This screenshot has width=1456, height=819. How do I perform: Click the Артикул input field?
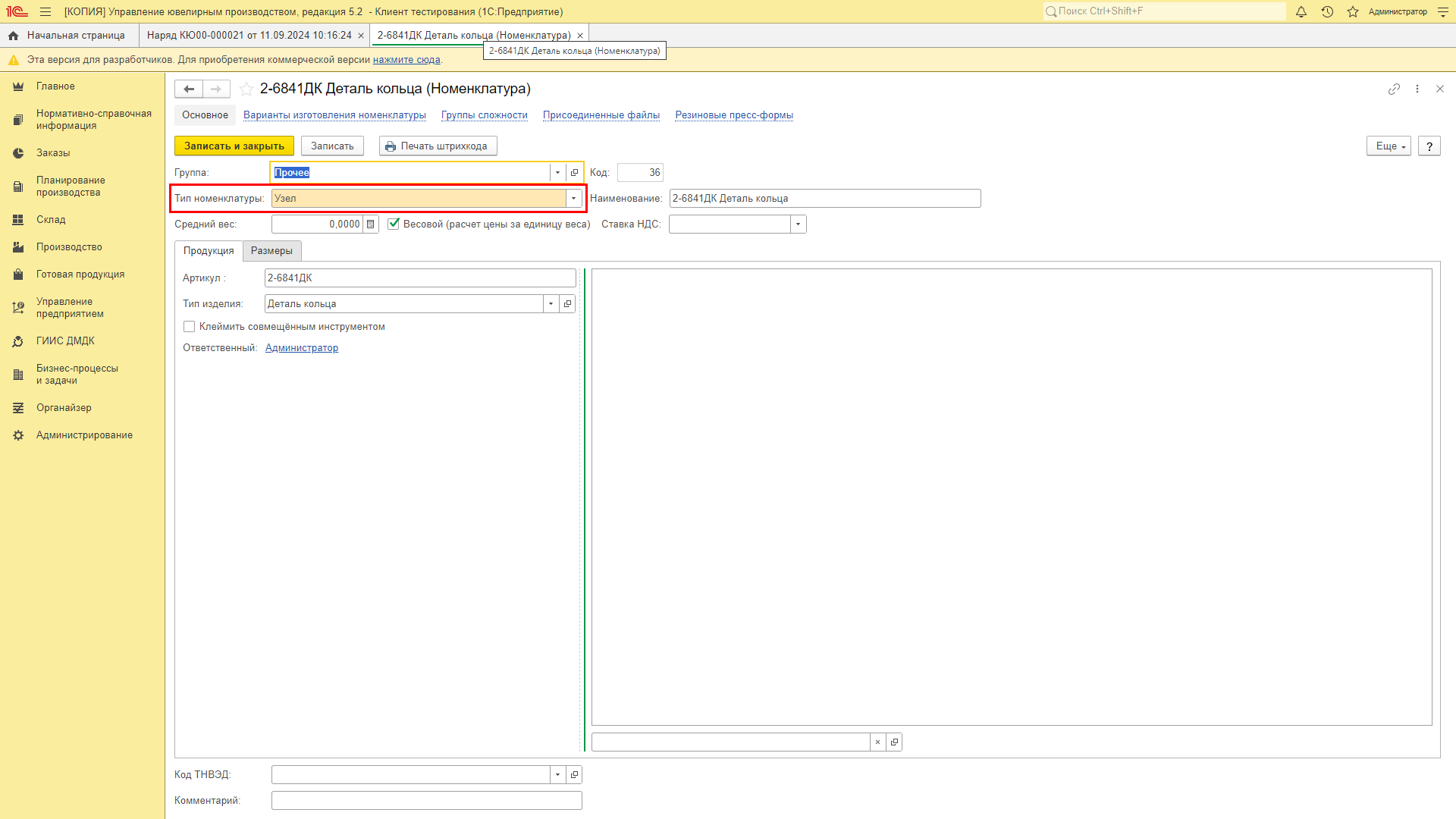(420, 278)
